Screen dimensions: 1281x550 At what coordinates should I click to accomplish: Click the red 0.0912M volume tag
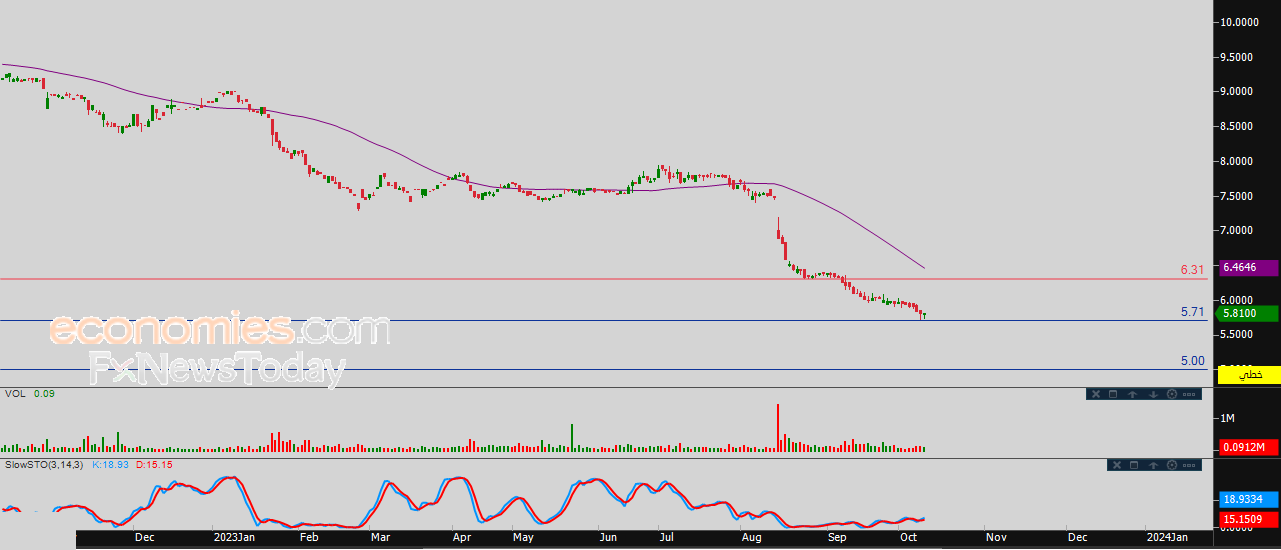point(1247,447)
